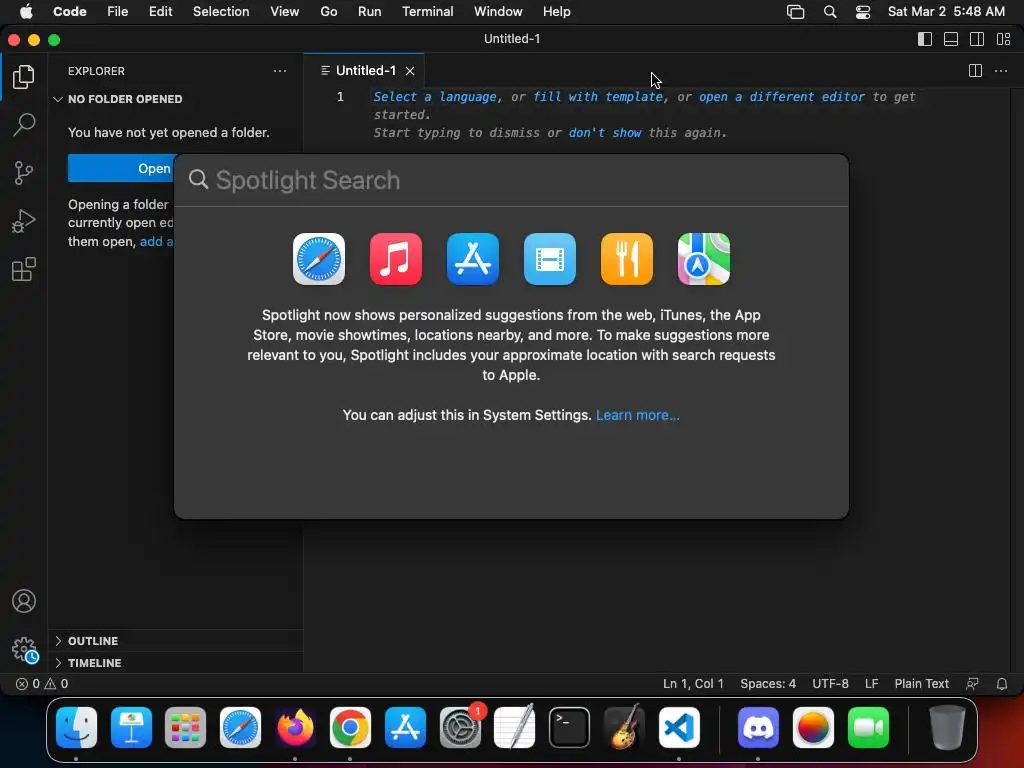Open restaurants fork-and-knife icon in Spotlight
1024x768 pixels.
click(x=627, y=259)
